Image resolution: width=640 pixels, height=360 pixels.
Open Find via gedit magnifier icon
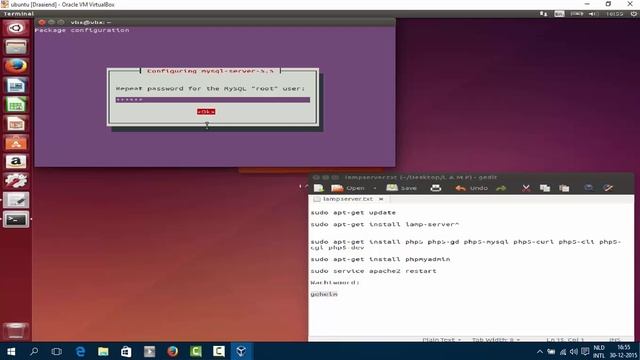(588, 188)
